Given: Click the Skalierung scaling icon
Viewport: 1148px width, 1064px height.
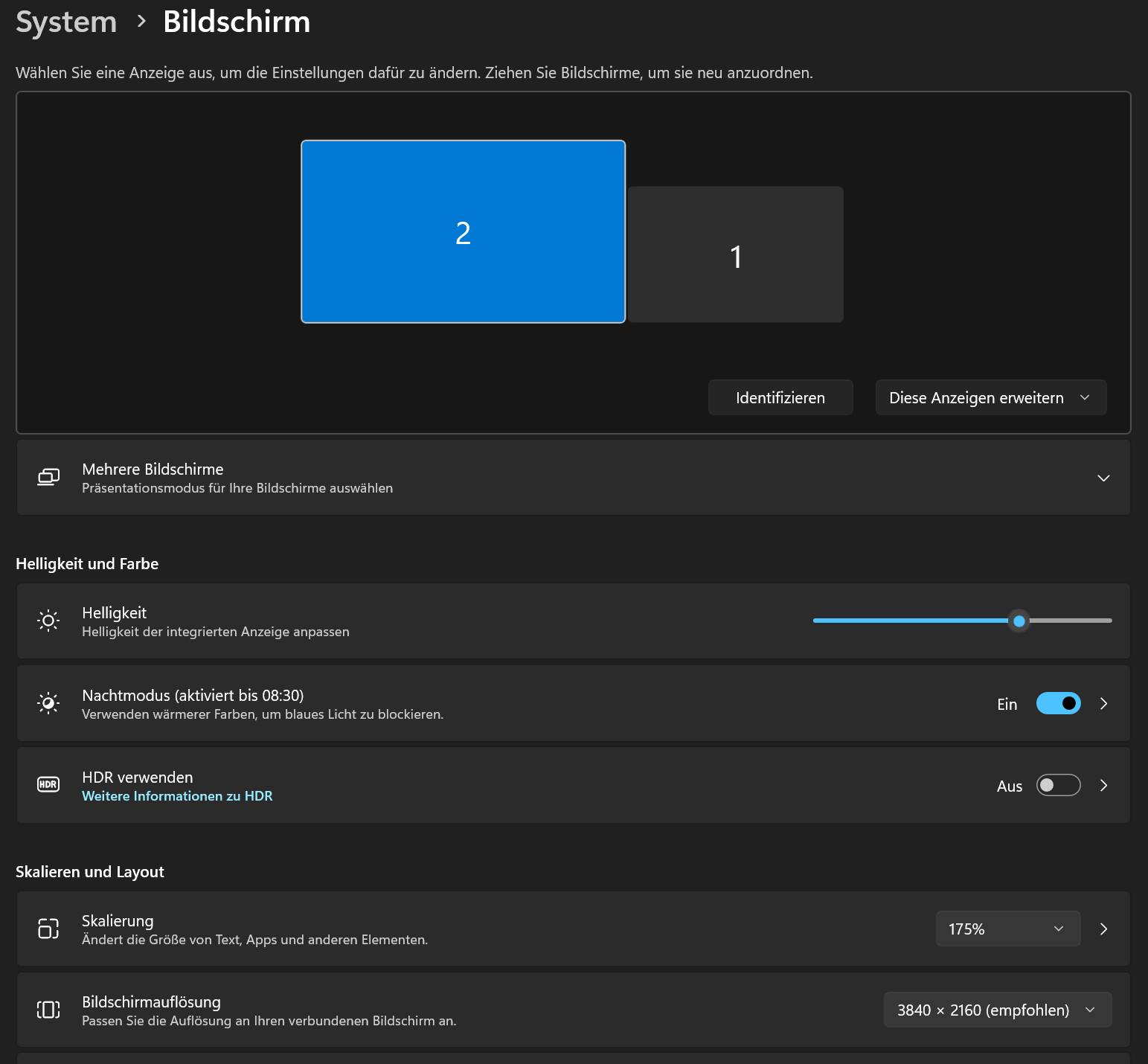Looking at the screenshot, I should pos(48,929).
